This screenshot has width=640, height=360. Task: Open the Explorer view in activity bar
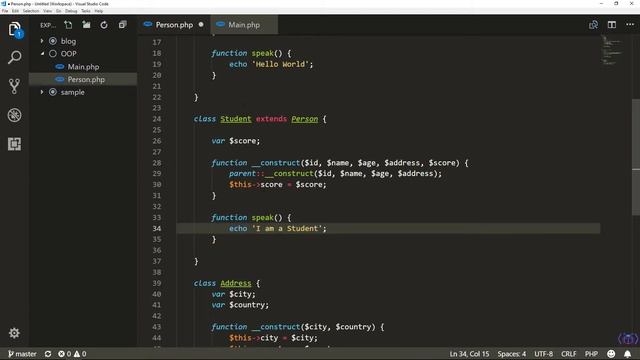[15, 29]
